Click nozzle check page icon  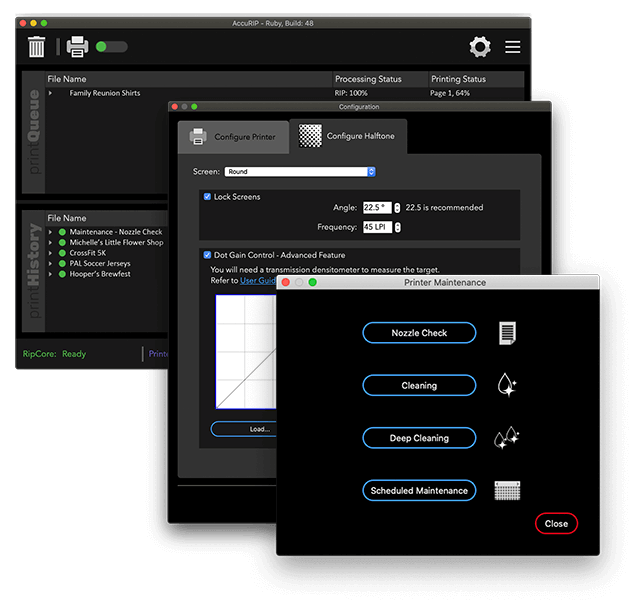pos(507,333)
